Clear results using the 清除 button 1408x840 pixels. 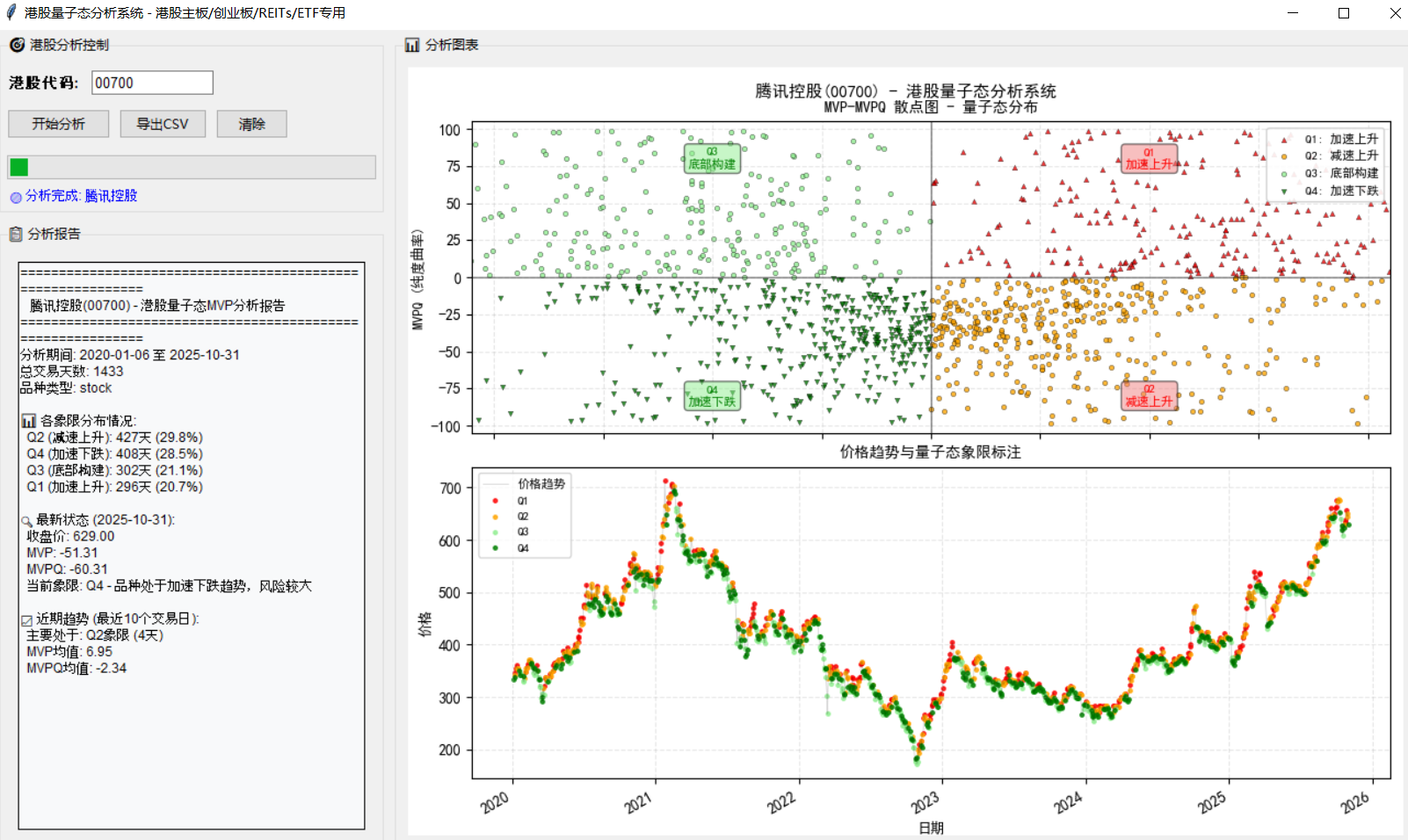251,124
